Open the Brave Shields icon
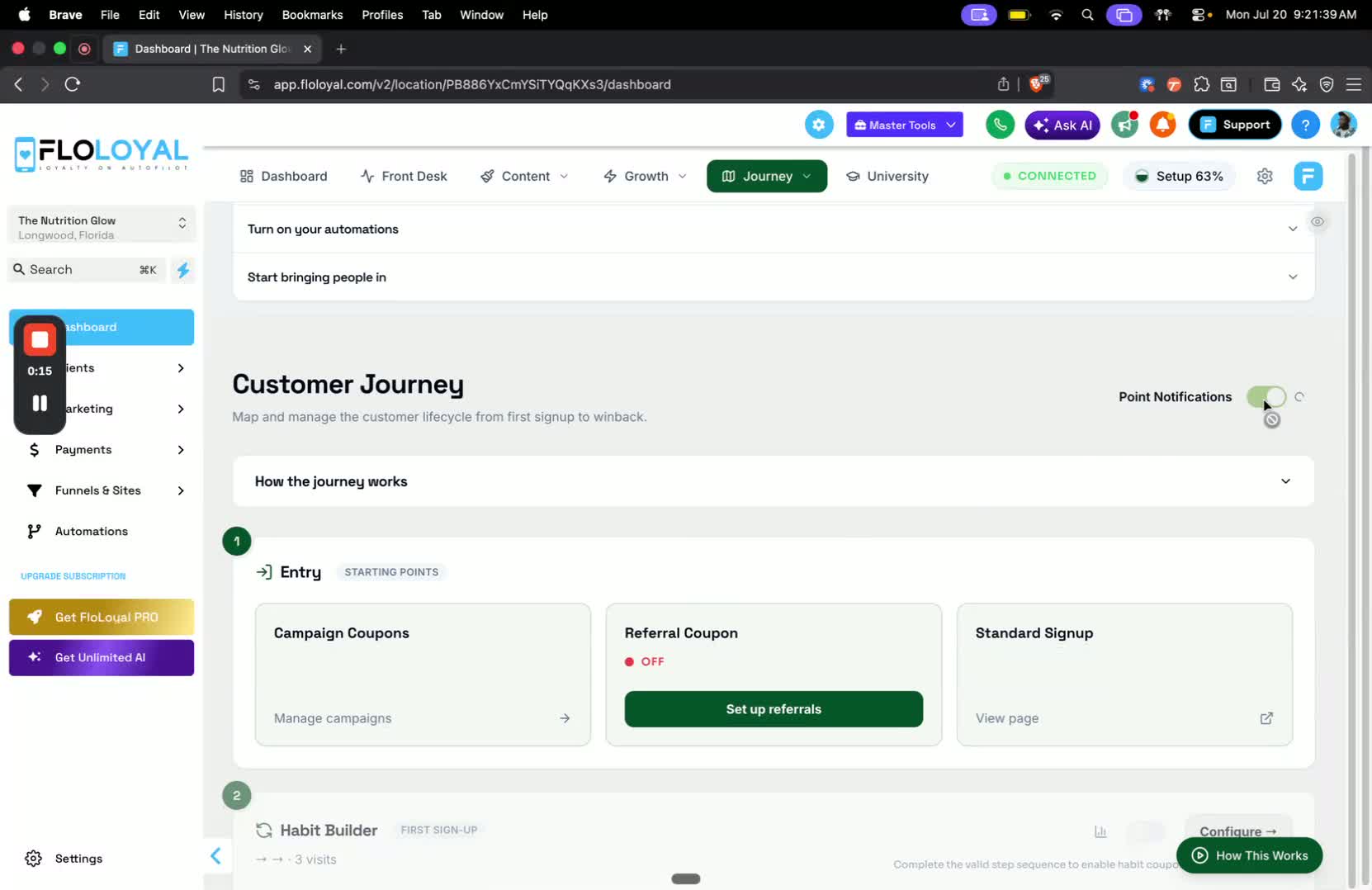 point(1037,83)
